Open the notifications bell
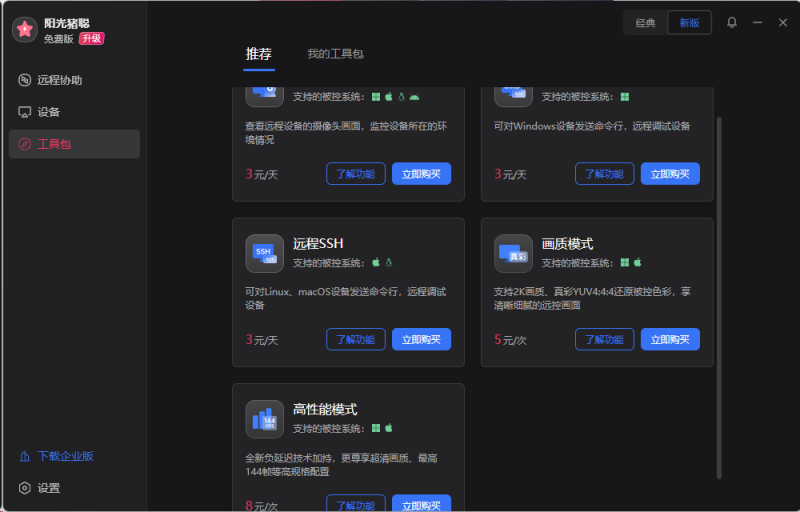 tap(732, 22)
